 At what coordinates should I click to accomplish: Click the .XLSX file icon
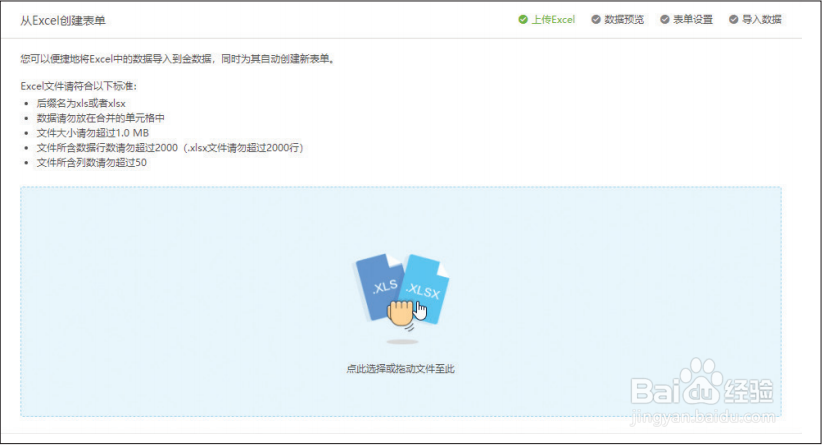point(425,288)
